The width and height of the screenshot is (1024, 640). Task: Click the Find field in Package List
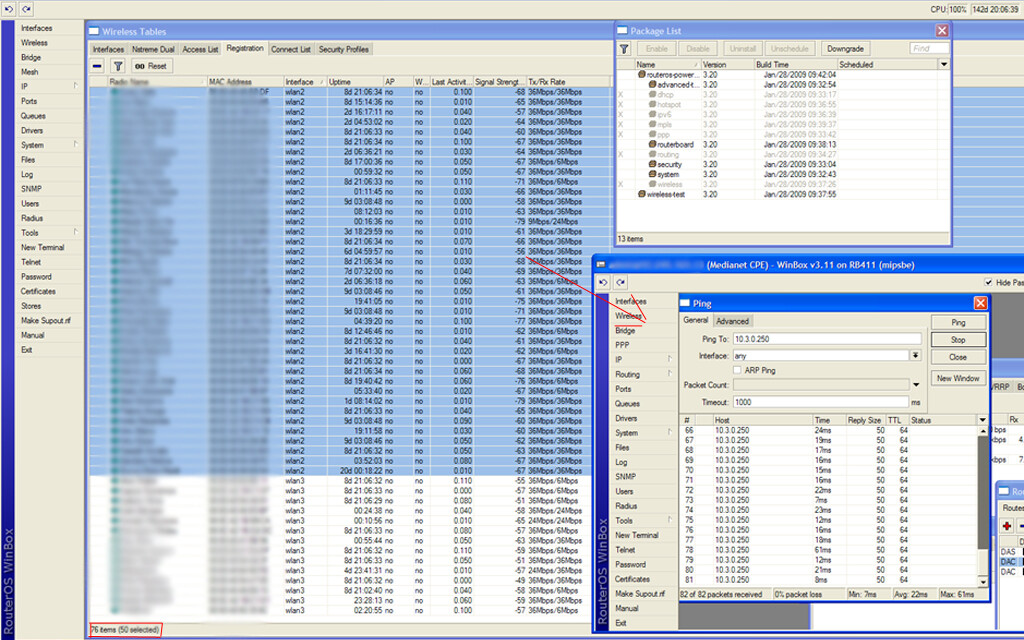tap(929, 48)
